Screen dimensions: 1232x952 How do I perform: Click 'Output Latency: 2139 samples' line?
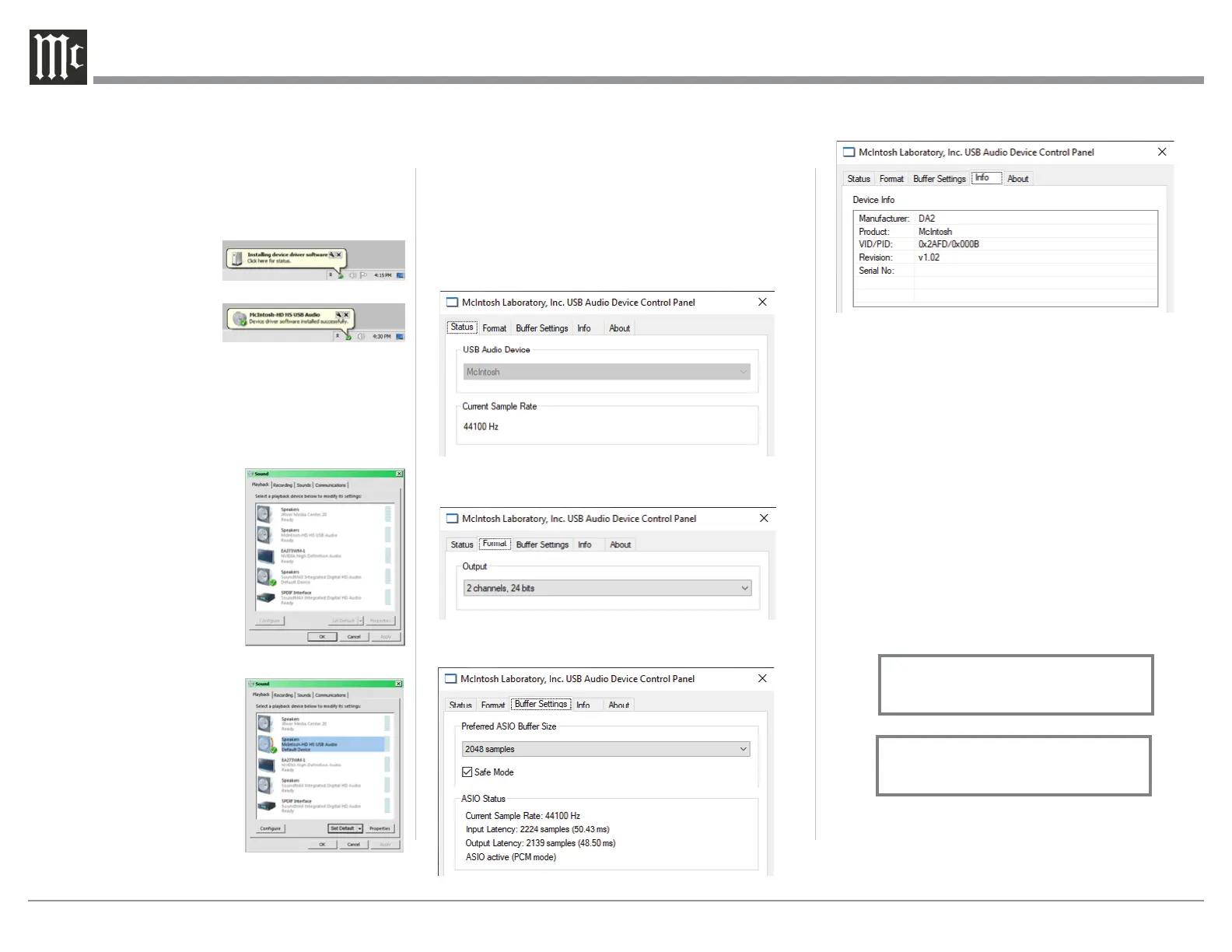pos(541,843)
